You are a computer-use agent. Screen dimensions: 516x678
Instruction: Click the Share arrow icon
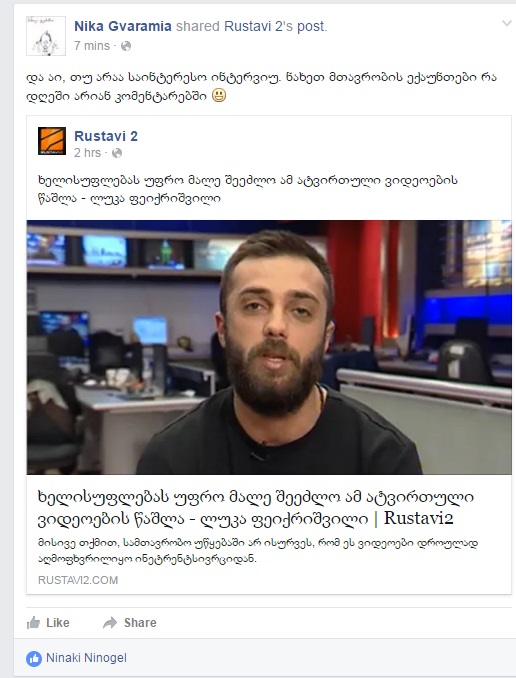coord(110,623)
